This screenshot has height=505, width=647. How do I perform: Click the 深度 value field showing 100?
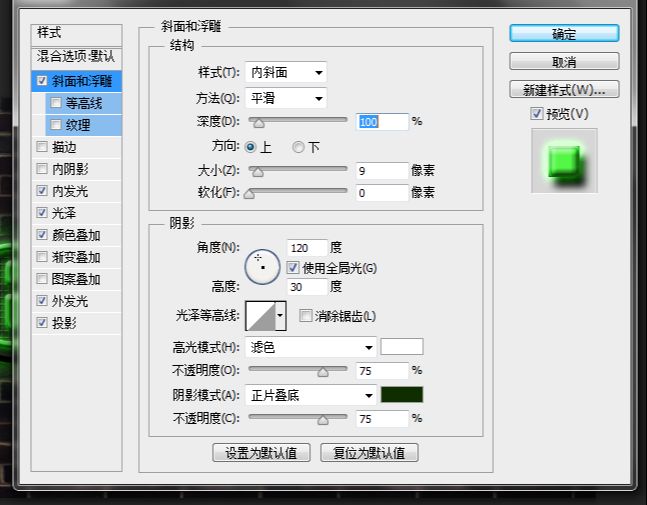tap(382, 122)
